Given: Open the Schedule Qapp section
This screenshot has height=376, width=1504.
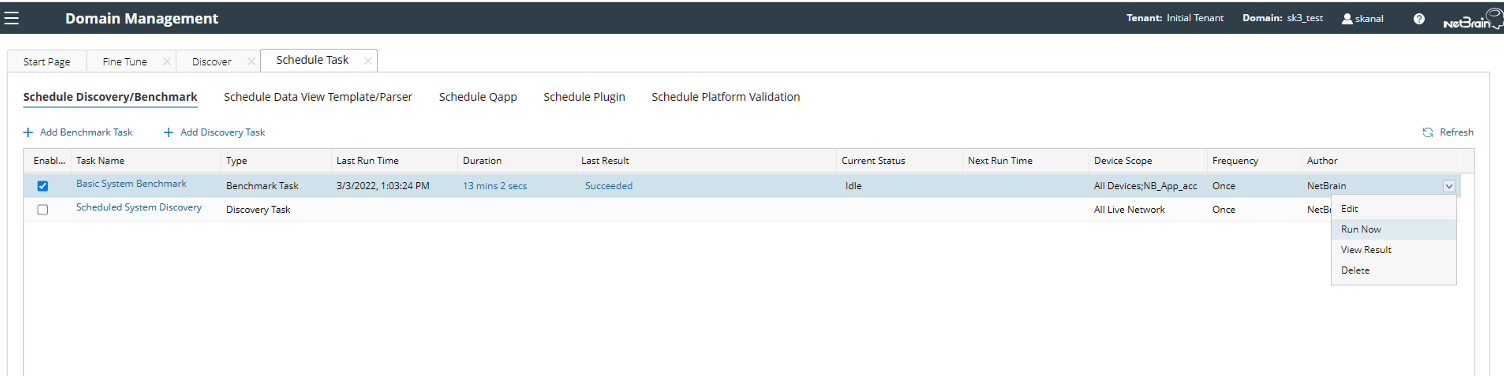Looking at the screenshot, I should [x=478, y=97].
